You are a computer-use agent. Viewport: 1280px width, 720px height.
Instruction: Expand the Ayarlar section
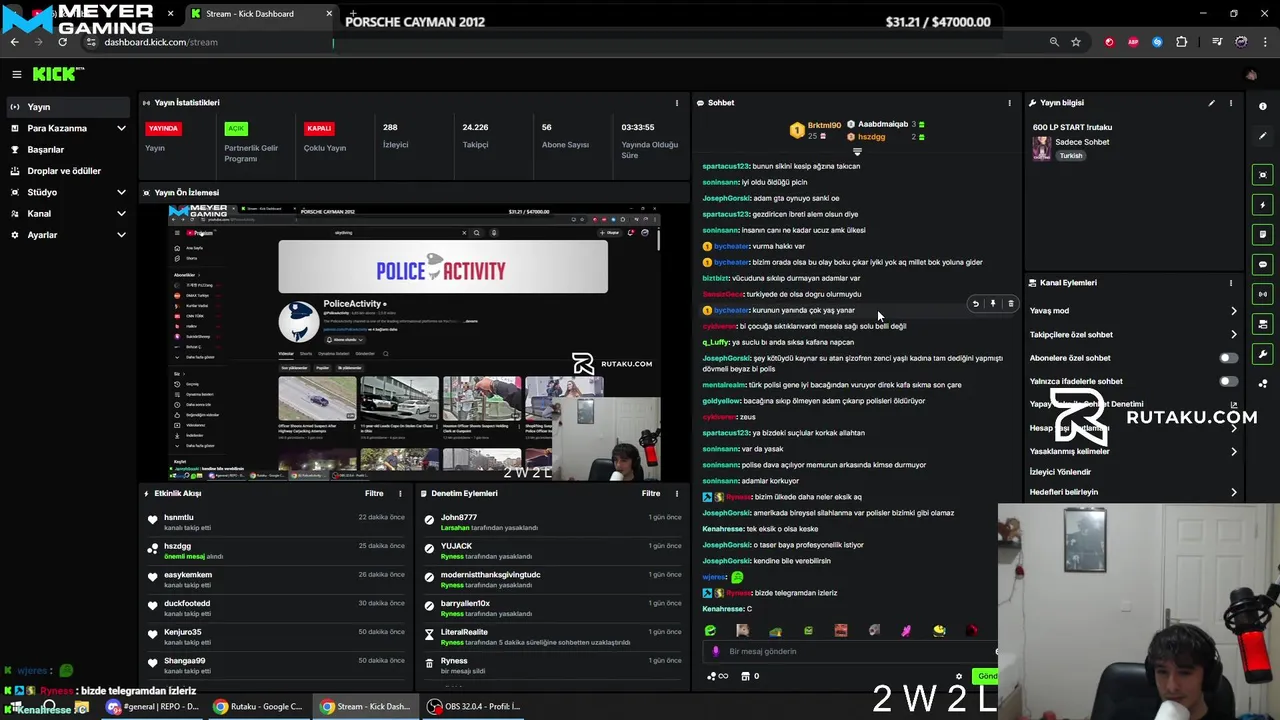coord(68,235)
